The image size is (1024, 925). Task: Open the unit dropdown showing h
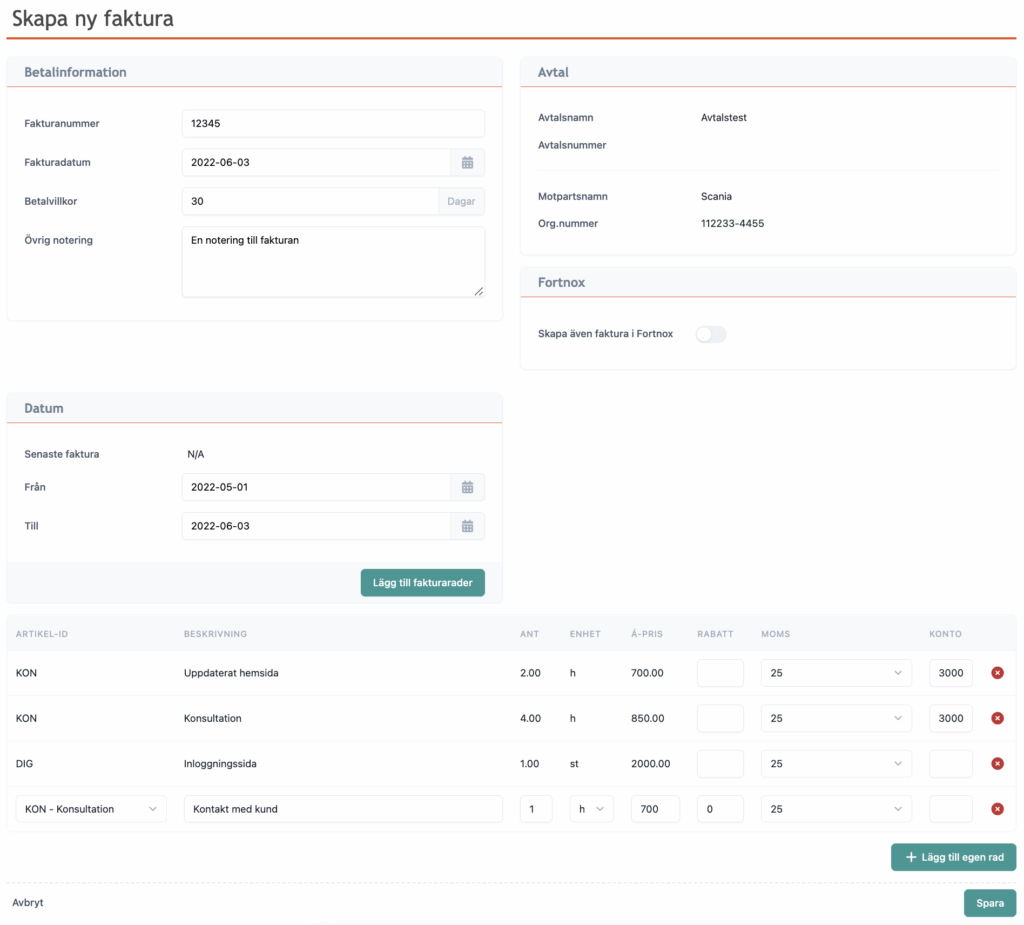pyautogui.click(x=591, y=809)
